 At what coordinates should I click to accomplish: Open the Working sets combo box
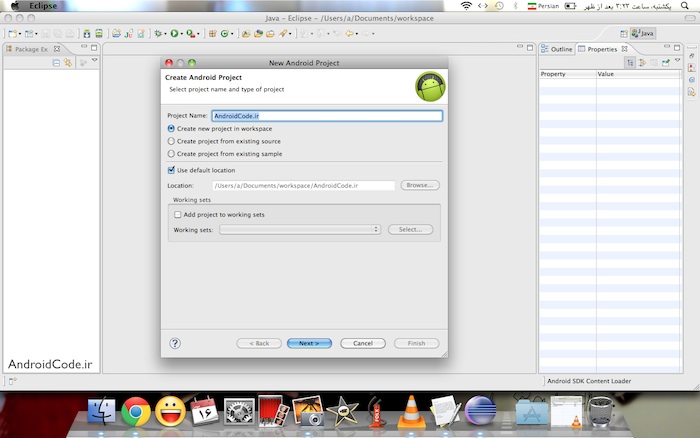click(300, 229)
